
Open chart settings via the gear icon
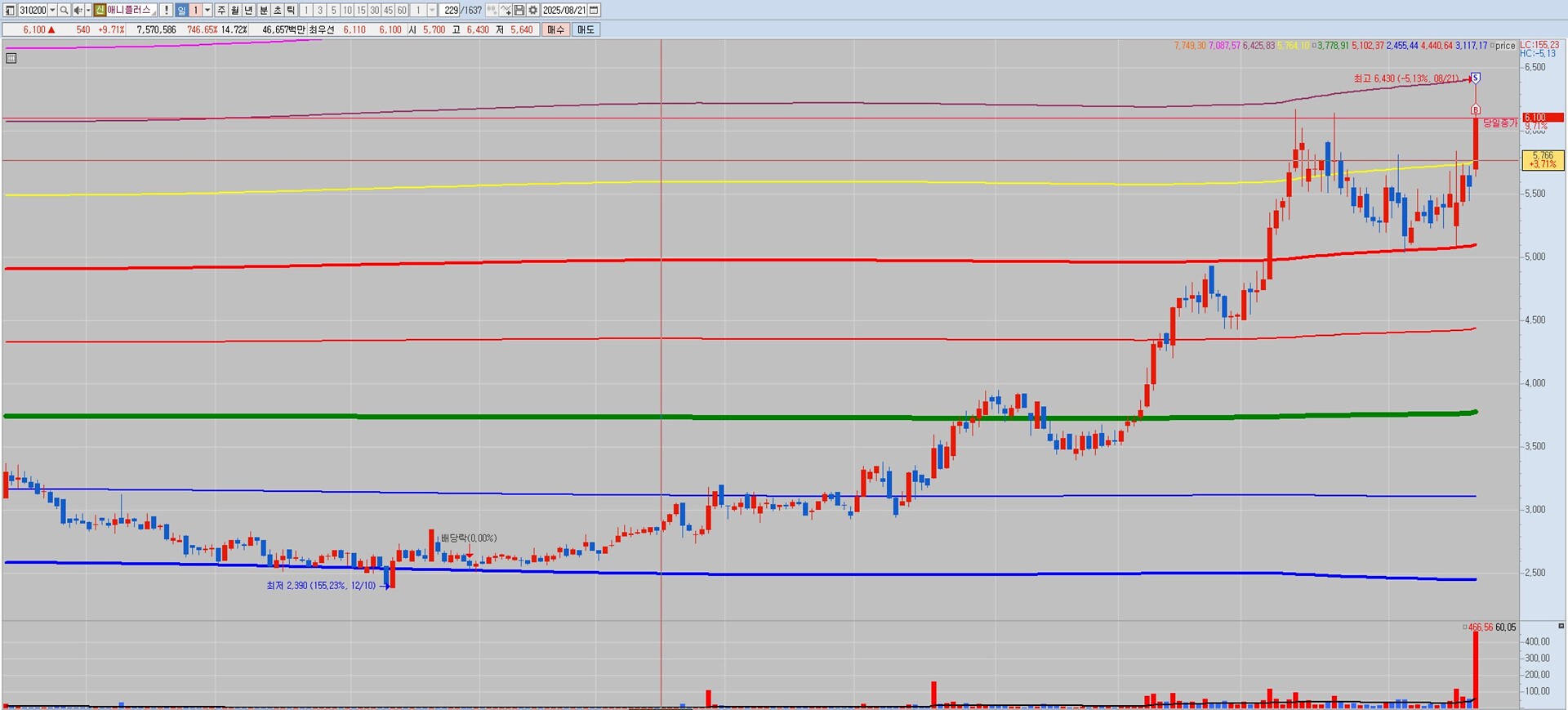coord(533,10)
